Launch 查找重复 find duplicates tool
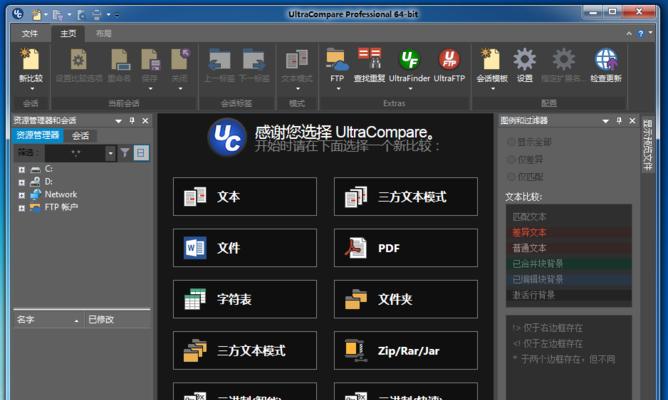The width and height of the screenshot is (668, 400). (x=369, y=60)
